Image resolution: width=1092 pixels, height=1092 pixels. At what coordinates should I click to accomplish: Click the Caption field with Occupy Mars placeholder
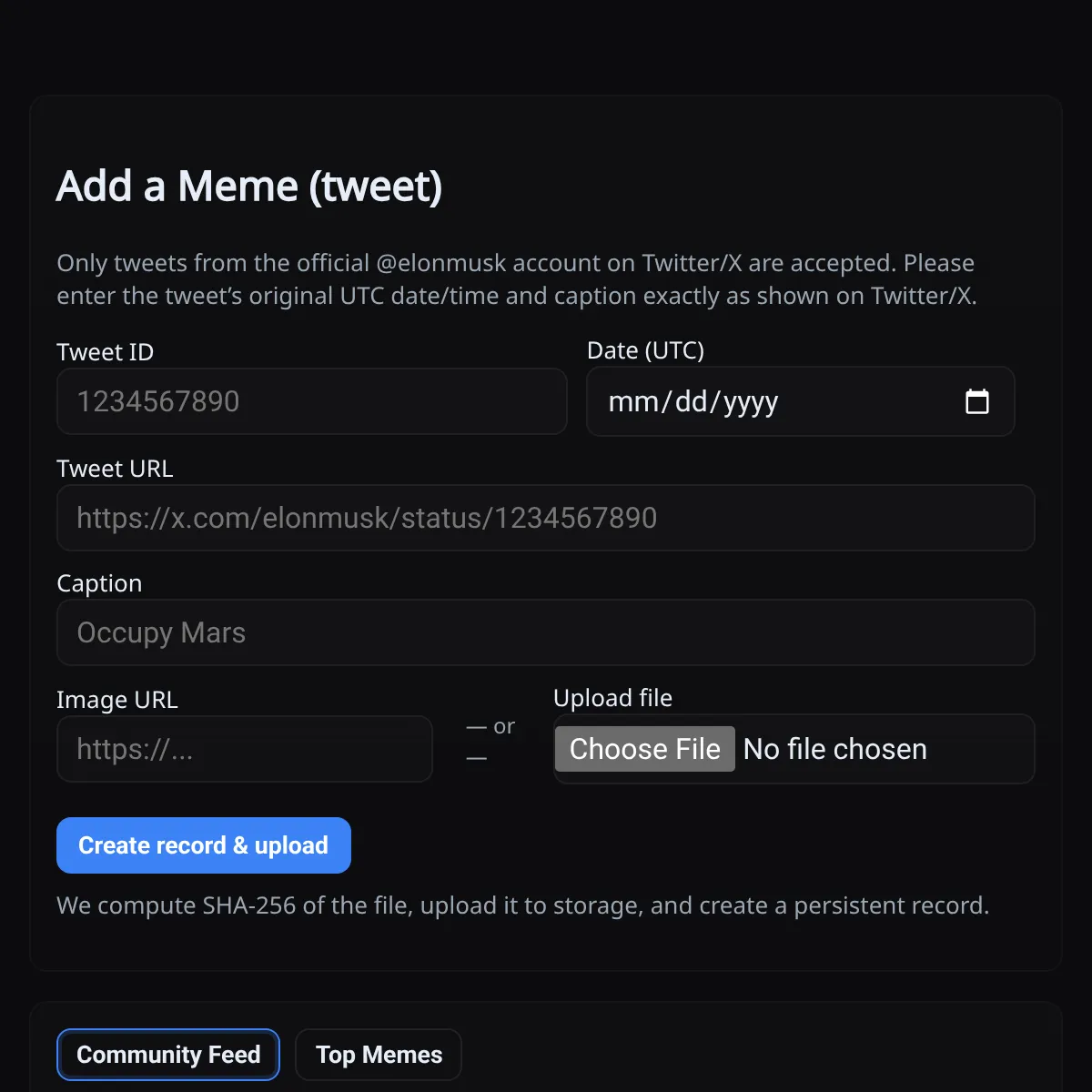[x=545, y=632]
